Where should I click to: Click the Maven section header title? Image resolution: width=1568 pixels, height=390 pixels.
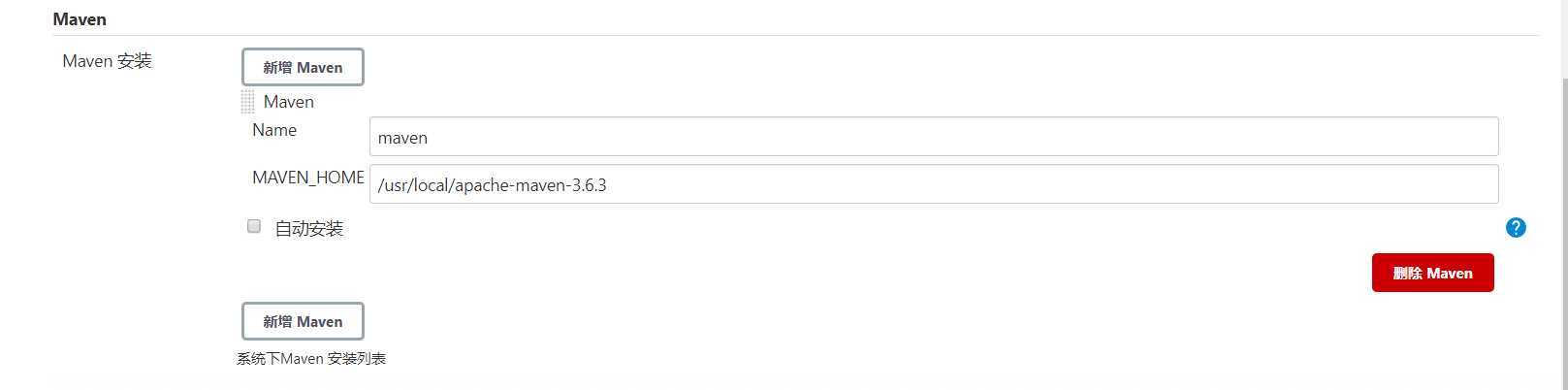(x=80, y=19)
